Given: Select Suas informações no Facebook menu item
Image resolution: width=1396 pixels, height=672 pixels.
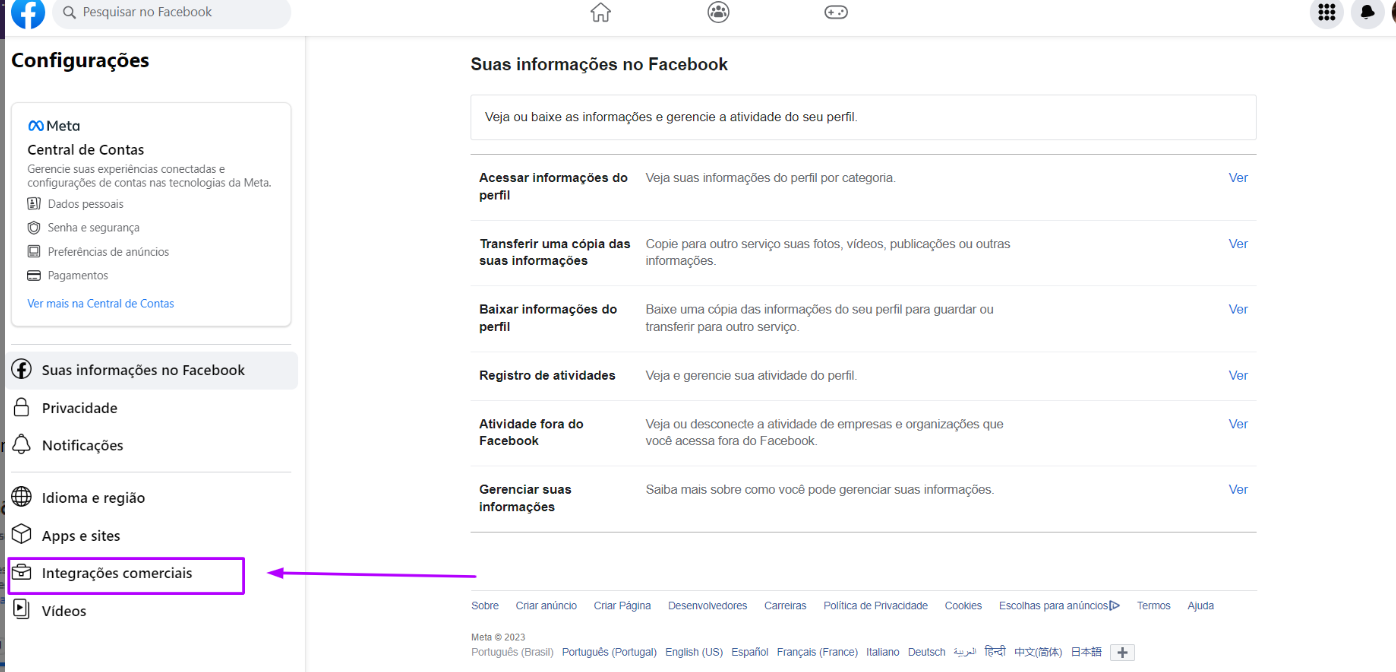Looking at the screenshot, I should 152,370.
